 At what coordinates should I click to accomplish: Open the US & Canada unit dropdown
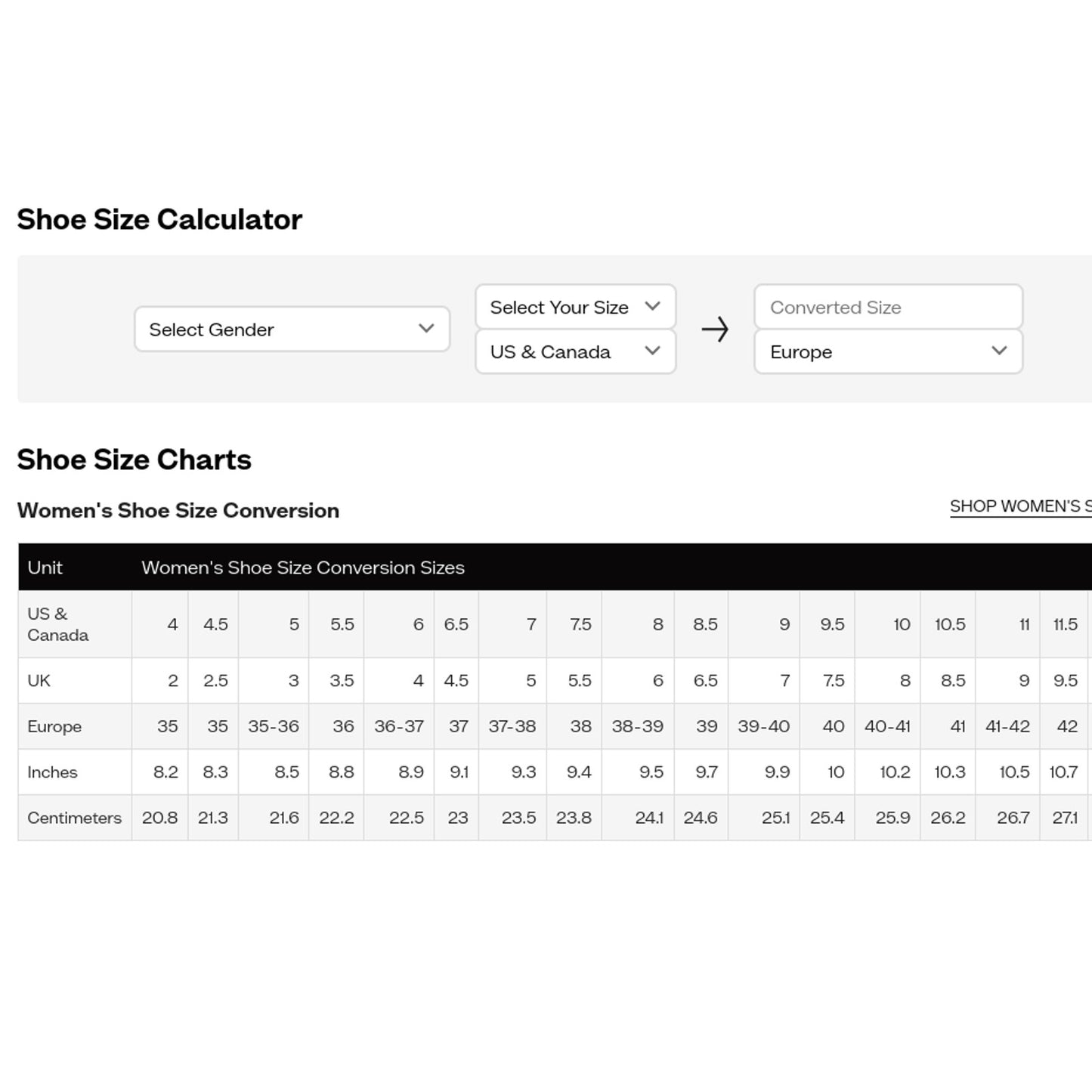(x=574, y=352)
